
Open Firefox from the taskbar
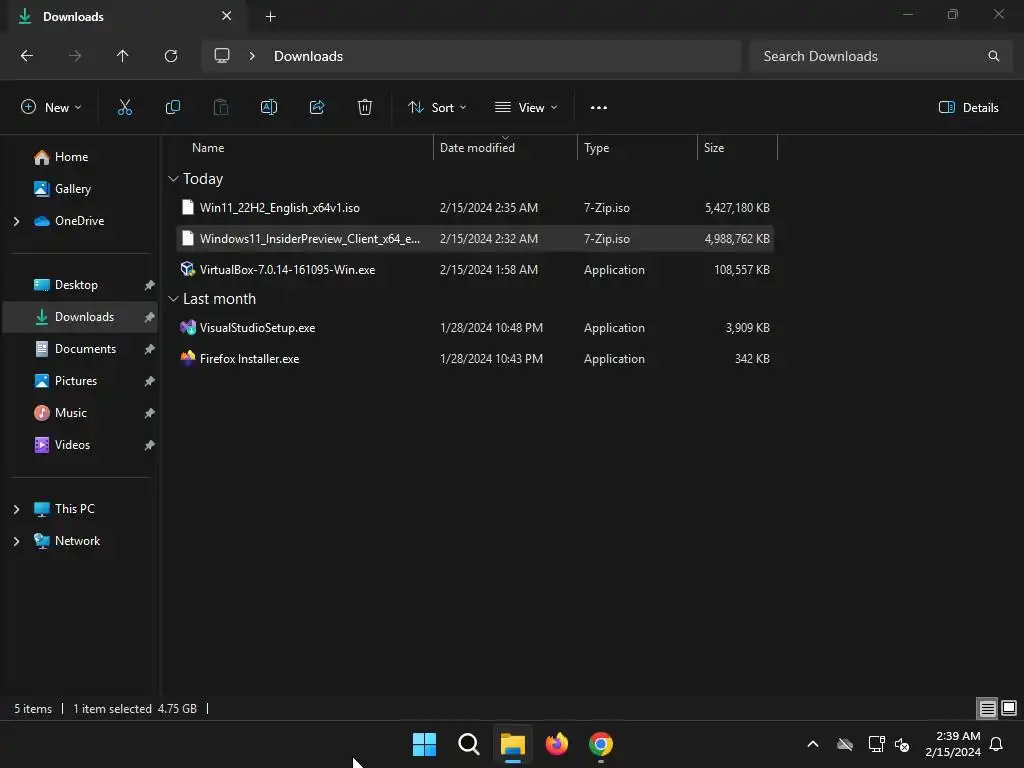coord(556,744)
